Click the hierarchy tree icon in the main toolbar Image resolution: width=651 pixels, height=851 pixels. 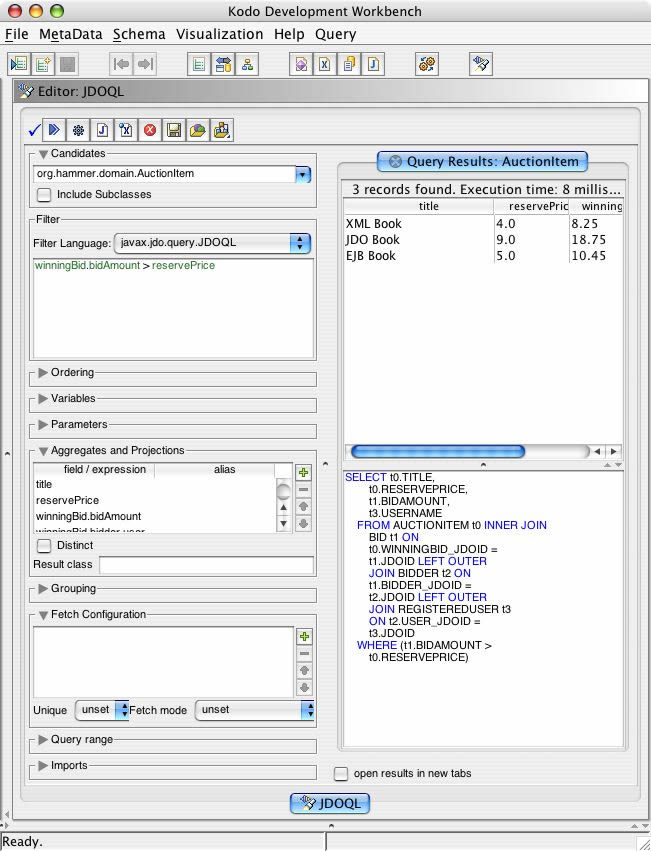tap(246, 64)
